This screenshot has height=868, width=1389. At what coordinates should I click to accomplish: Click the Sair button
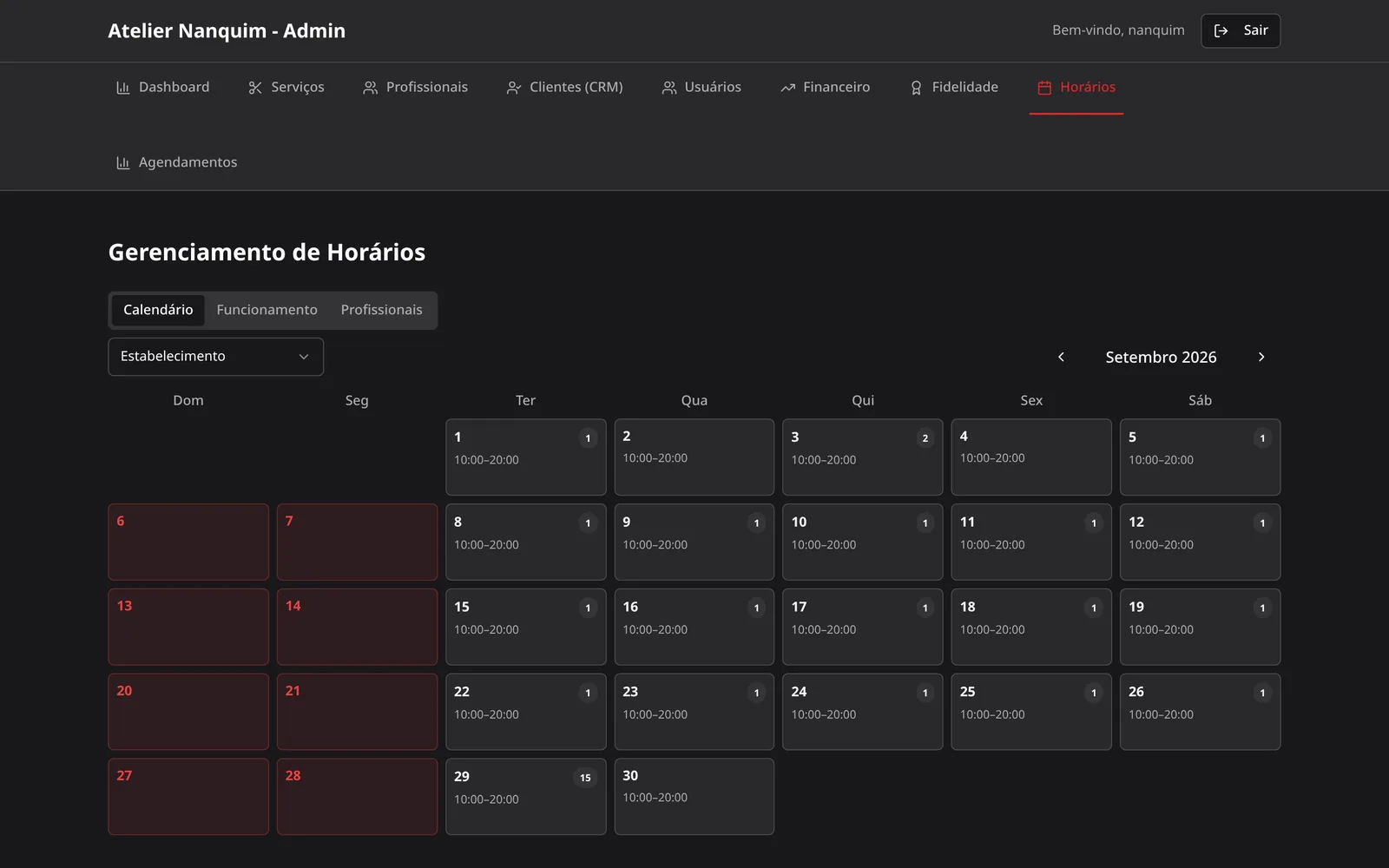tap(1241, 31)
